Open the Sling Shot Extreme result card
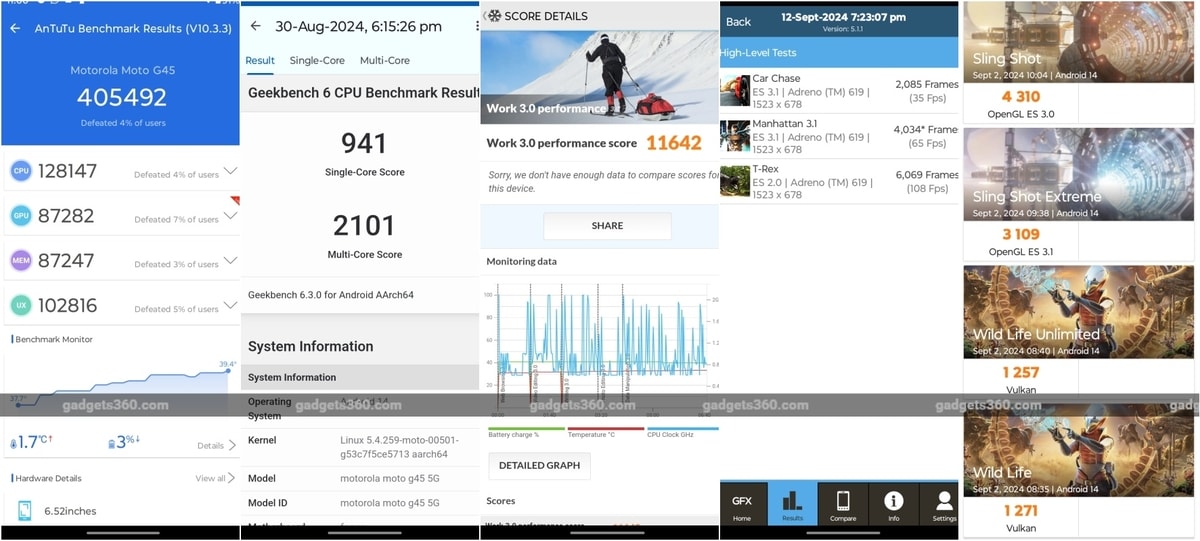 [x=1080, y=193]
